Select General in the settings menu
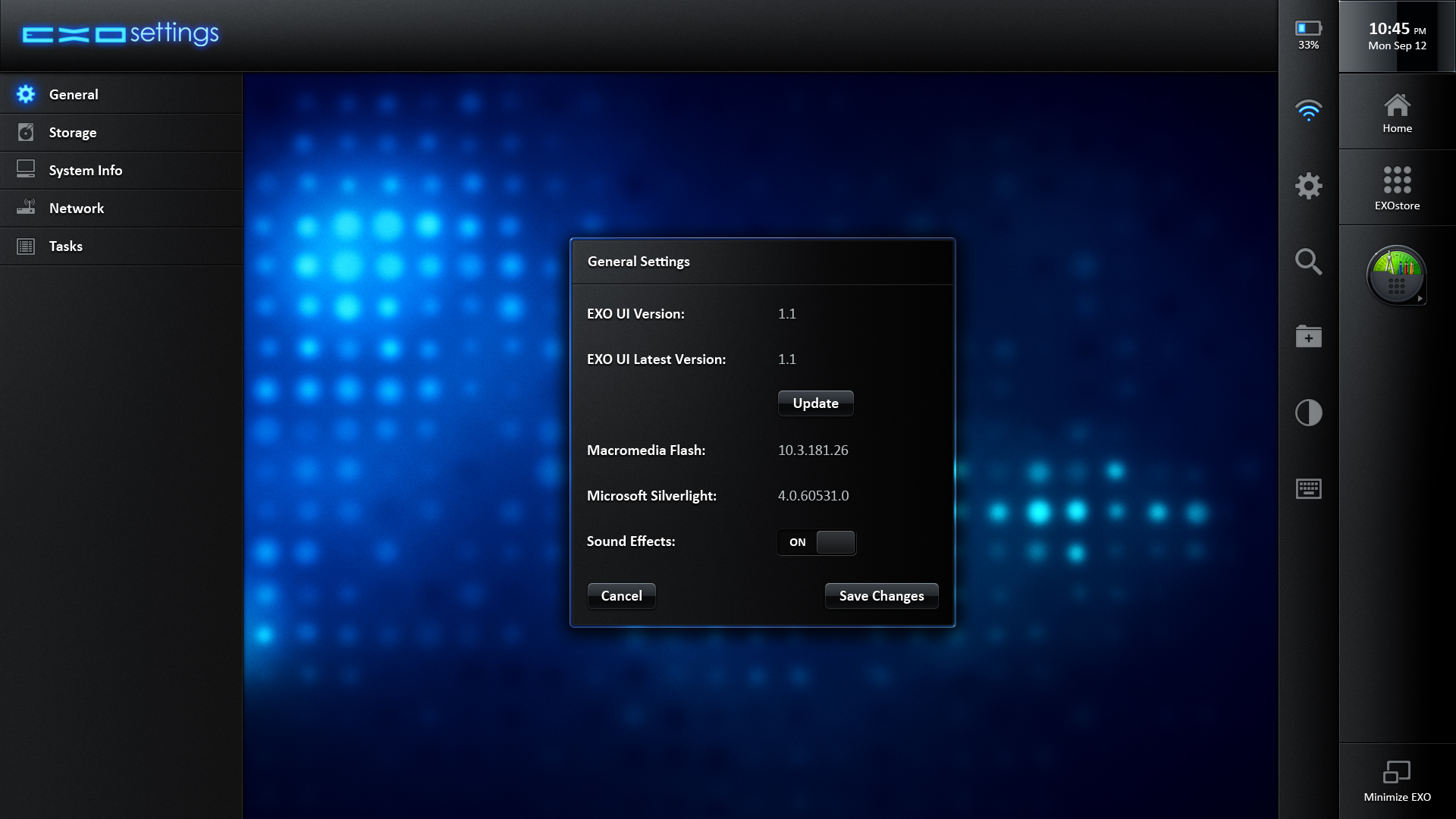The image size is (1456, 819). (121, 94)
